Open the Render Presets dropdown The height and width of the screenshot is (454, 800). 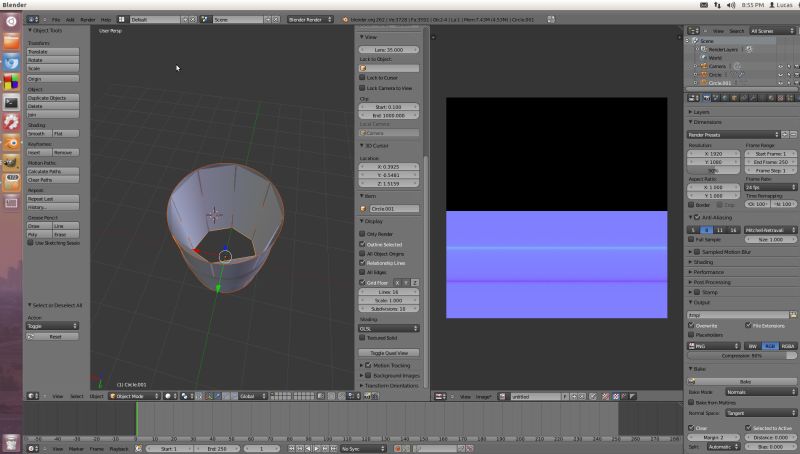pyautogui.click(x=733, y=135)
